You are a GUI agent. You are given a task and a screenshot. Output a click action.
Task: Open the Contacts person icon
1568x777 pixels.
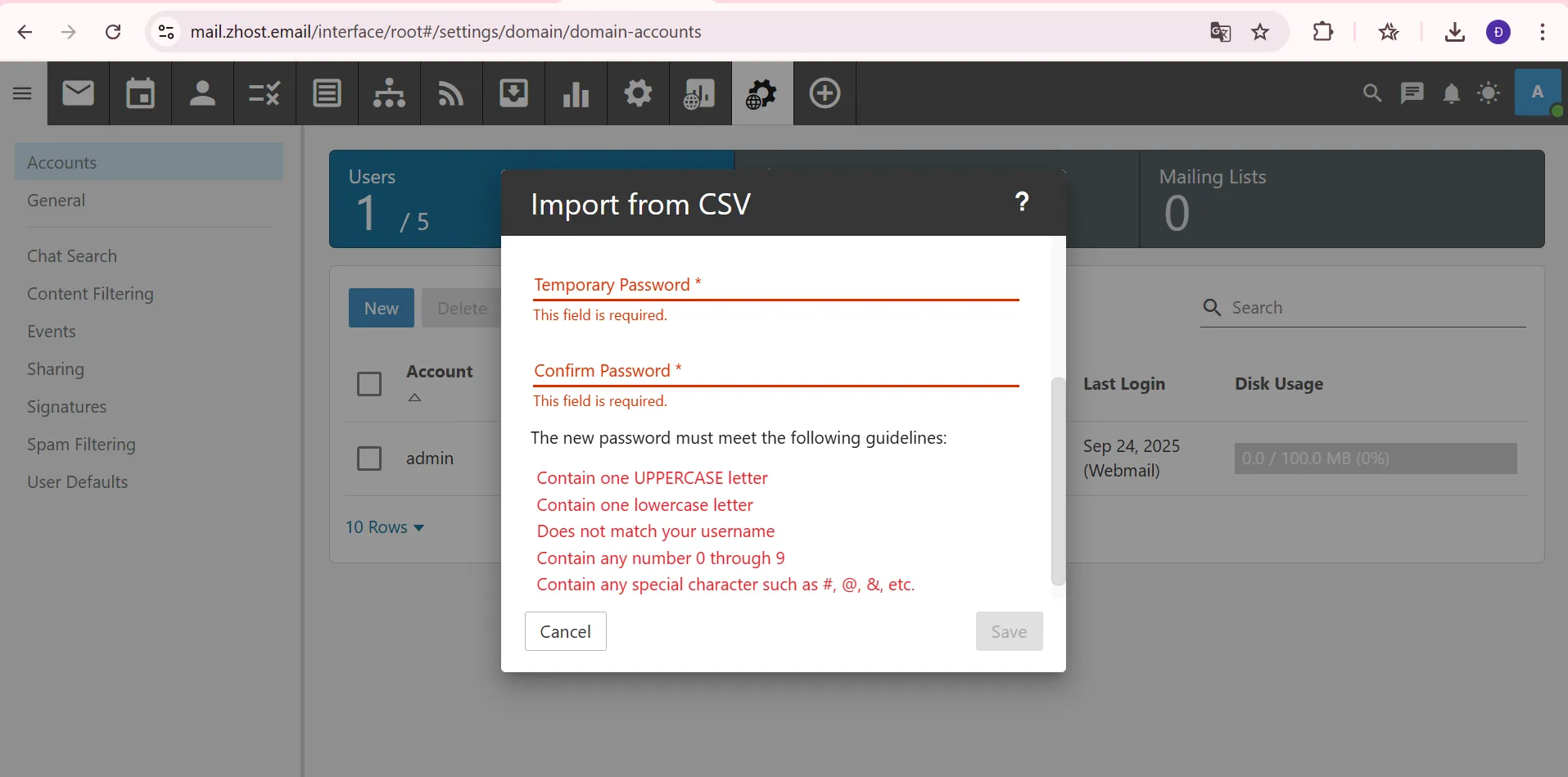[202, 93]
